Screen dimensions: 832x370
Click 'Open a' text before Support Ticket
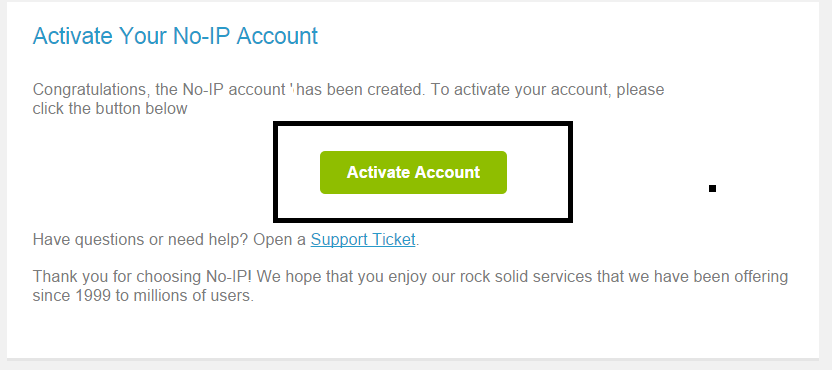click(x=279, y=240)
